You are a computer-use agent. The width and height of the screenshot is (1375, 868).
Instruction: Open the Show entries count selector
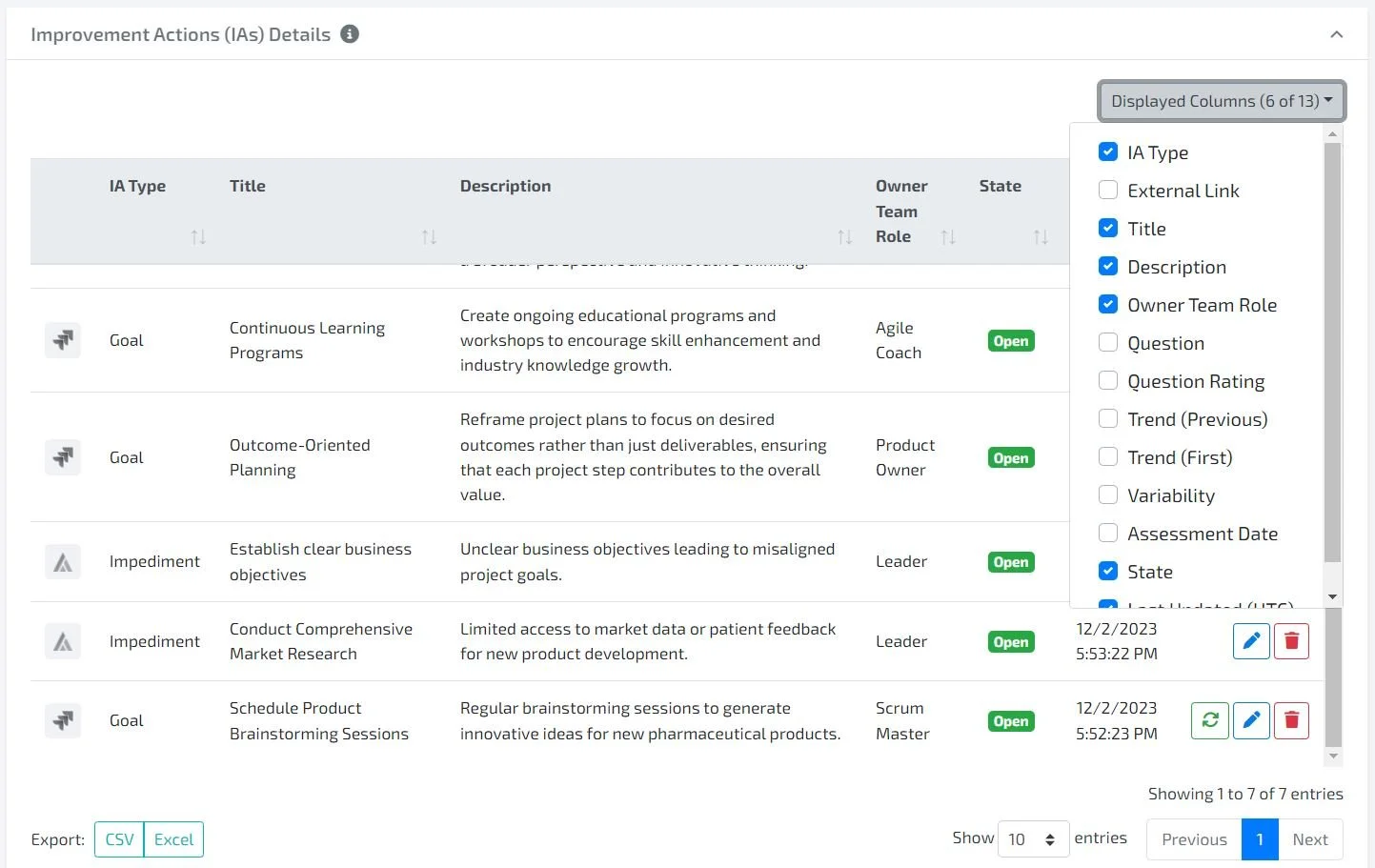click(x=1033, y=839)
